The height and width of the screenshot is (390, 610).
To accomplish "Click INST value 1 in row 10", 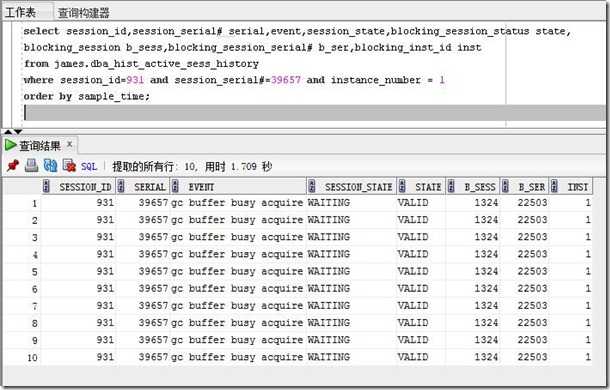I will (588, 357).
